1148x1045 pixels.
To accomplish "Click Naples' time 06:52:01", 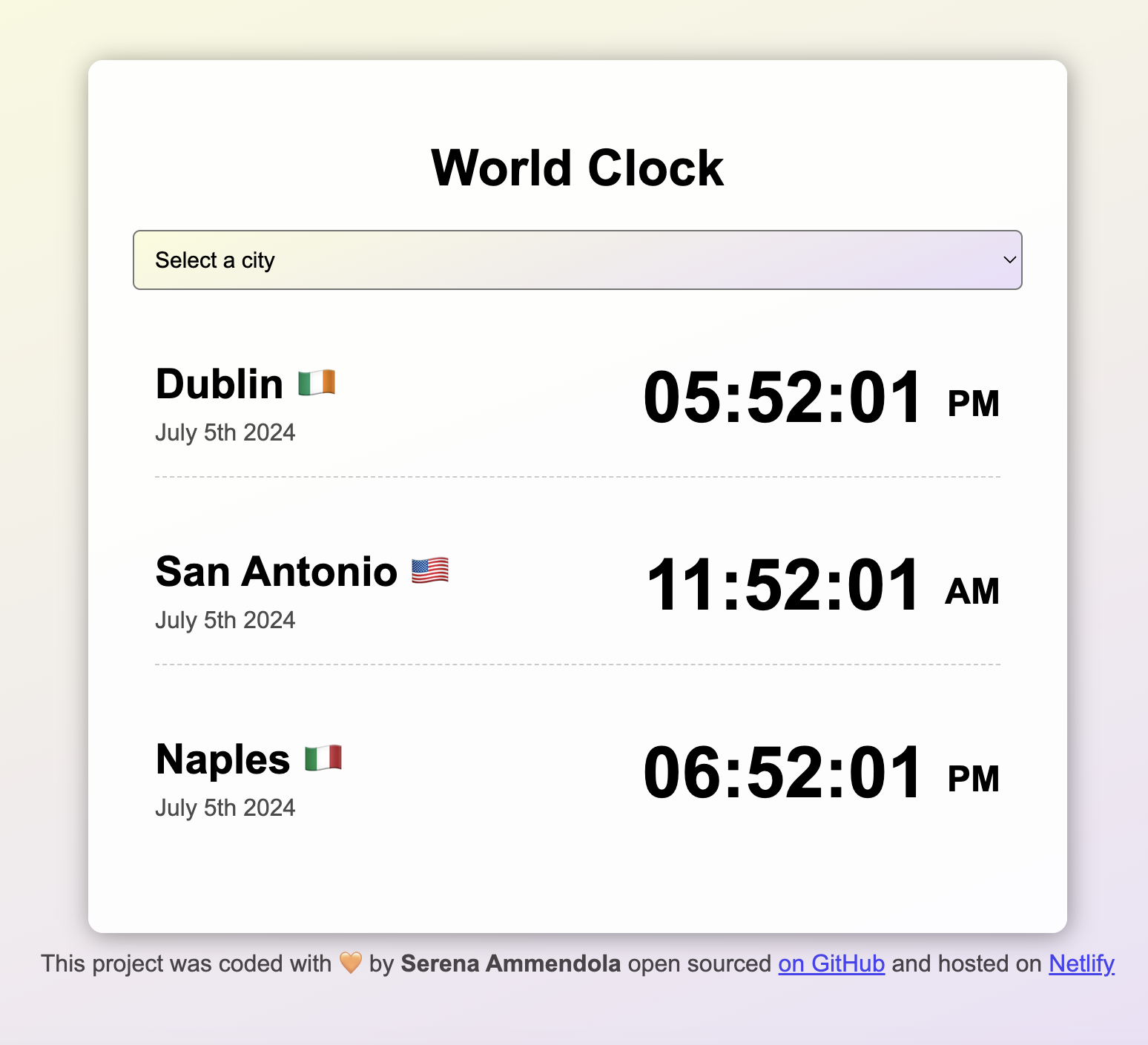I will [x=782, y=773].
